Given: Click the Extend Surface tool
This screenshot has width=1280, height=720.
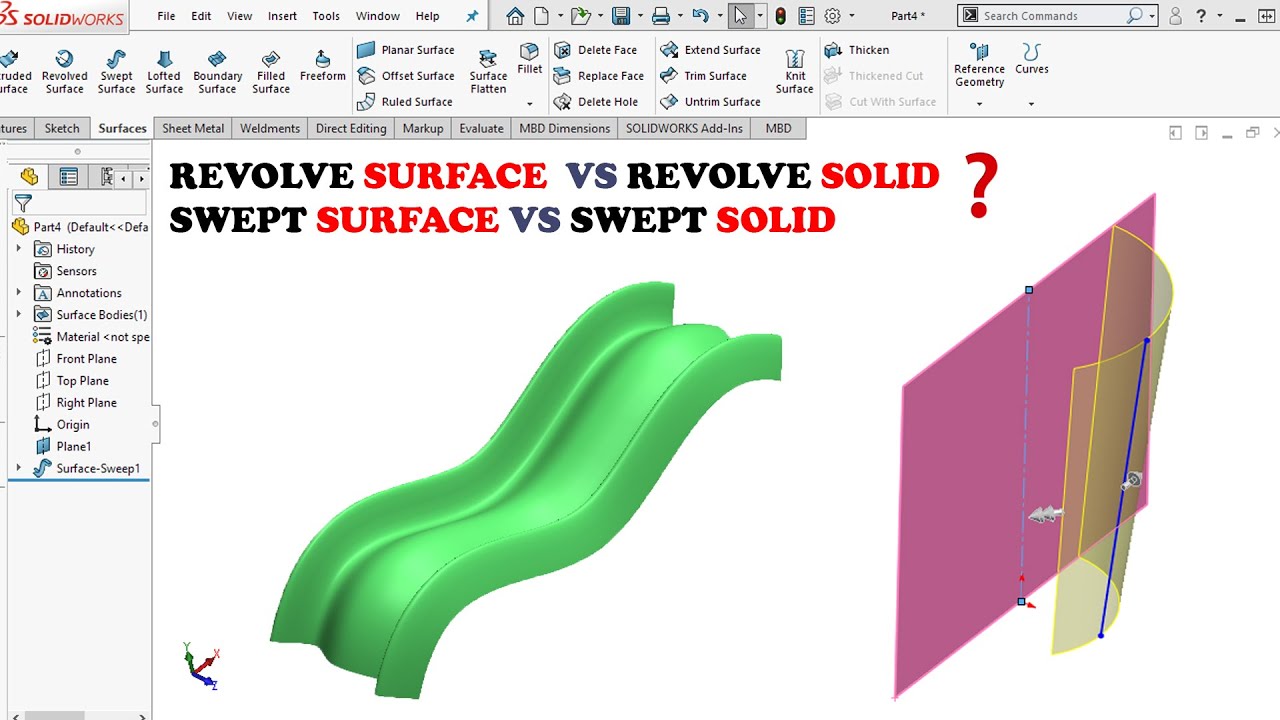Looking at the screenshot, I should pyautogui.click(x=710, y=50).
